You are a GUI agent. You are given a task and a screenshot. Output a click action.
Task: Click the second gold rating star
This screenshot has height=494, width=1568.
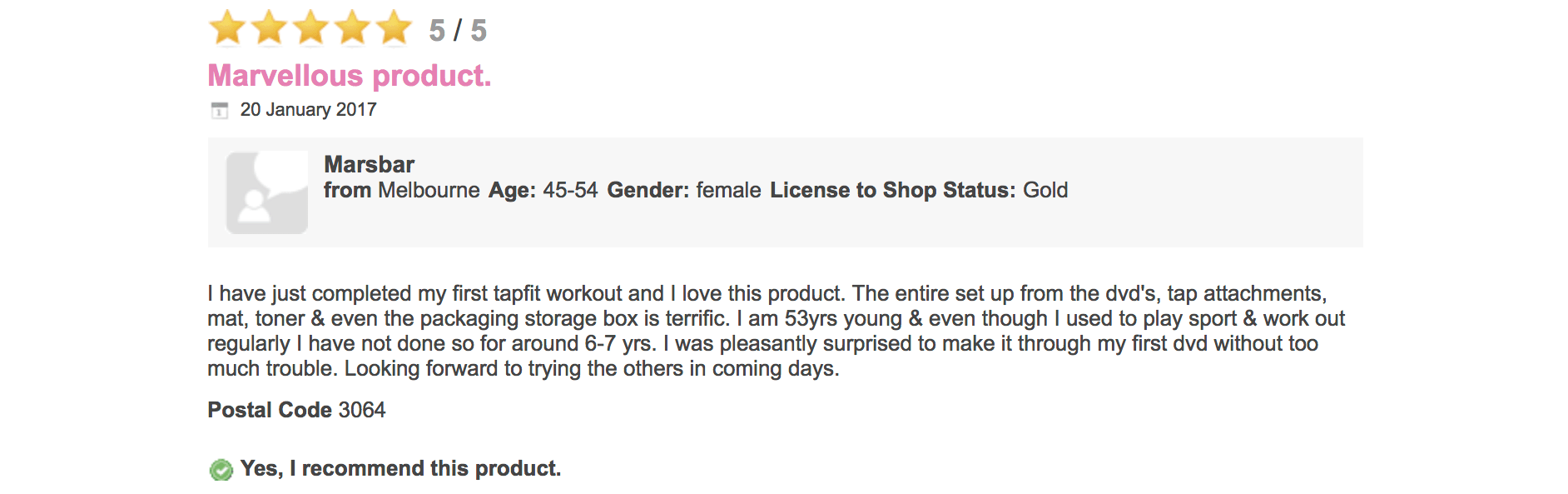(269, 27)
